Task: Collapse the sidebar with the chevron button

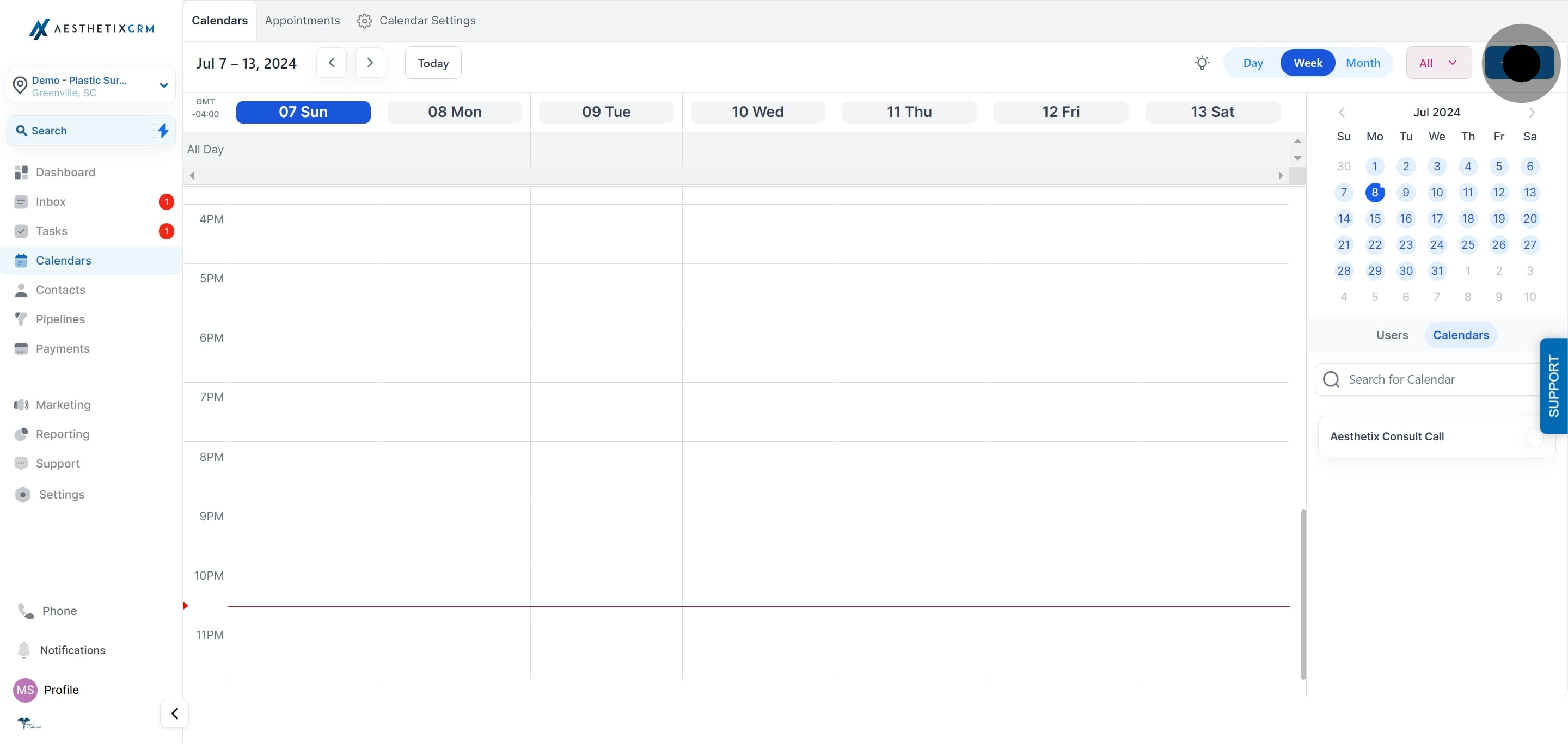Action: [x=175, y=713]
